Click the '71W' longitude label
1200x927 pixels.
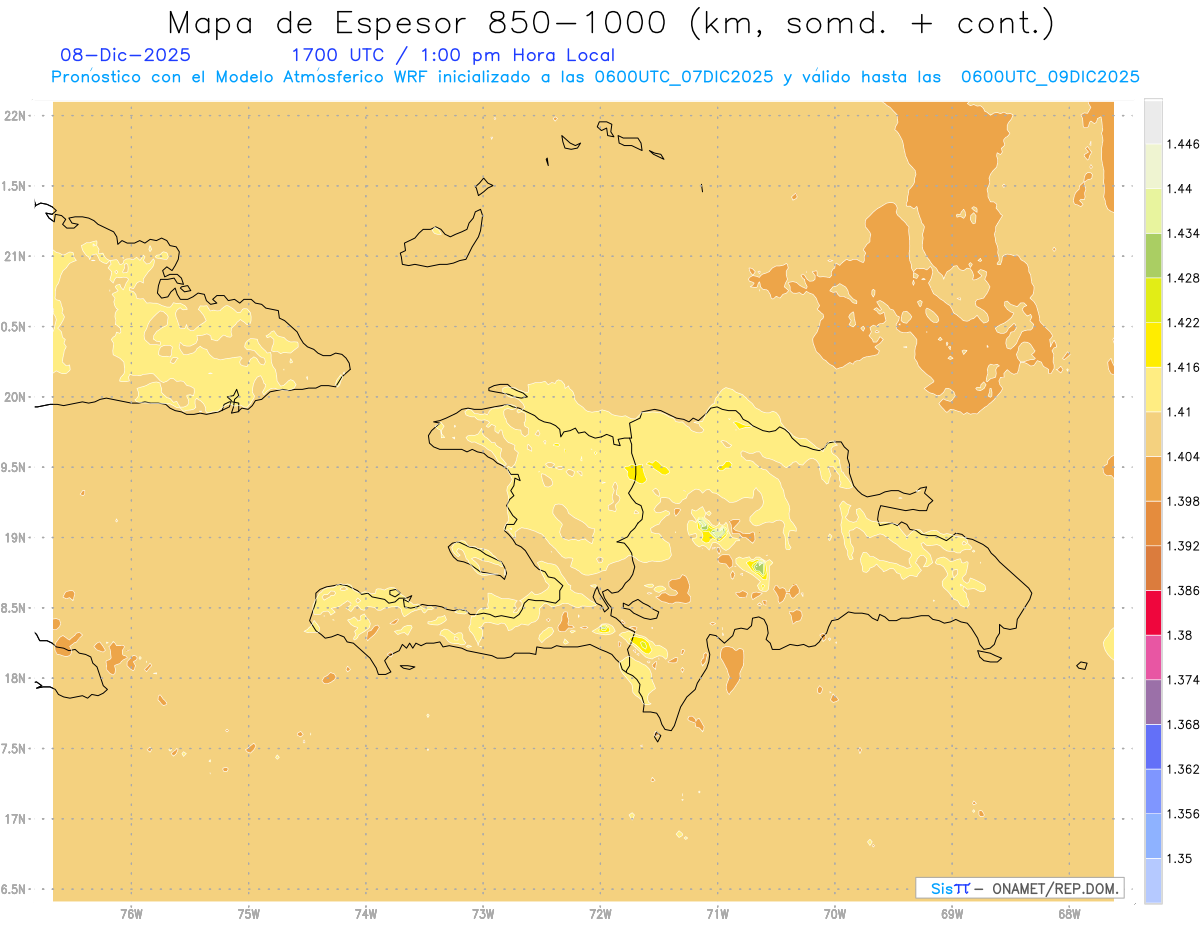(717, 914)
